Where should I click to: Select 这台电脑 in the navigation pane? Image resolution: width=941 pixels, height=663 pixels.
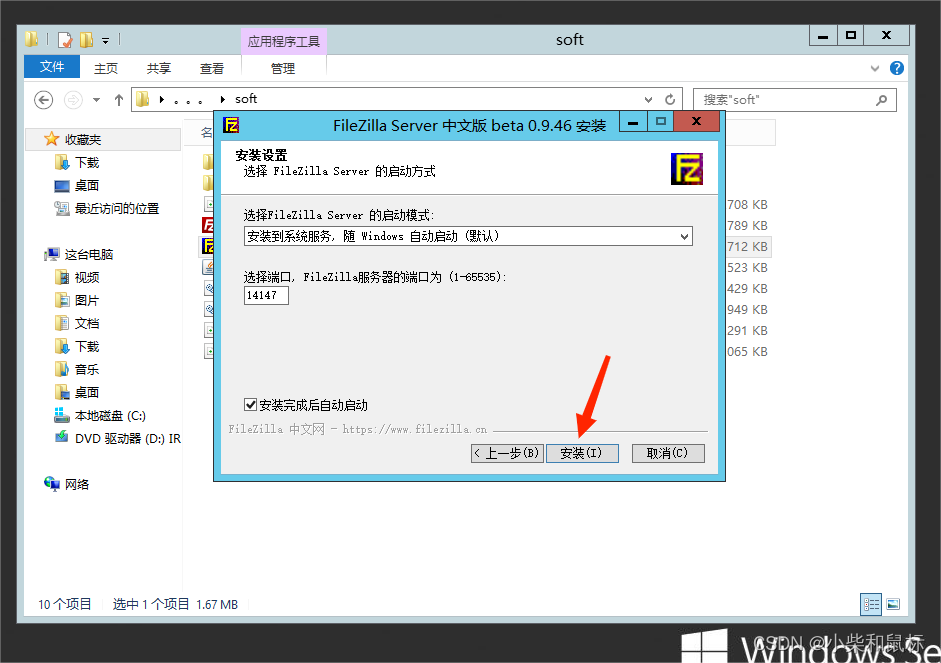[x=89, y=254]
